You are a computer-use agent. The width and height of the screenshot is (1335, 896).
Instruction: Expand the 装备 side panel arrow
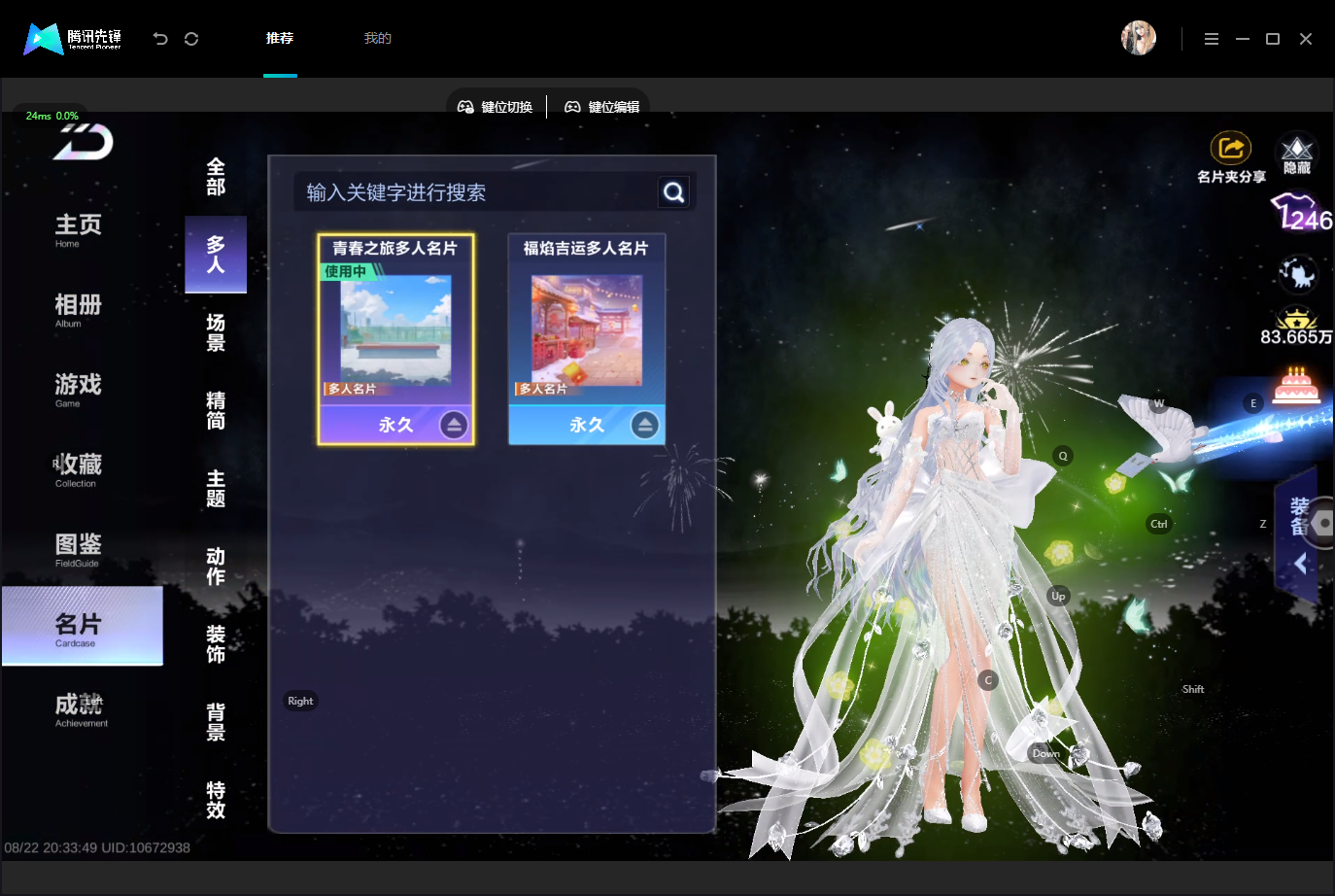(1301, 564)
